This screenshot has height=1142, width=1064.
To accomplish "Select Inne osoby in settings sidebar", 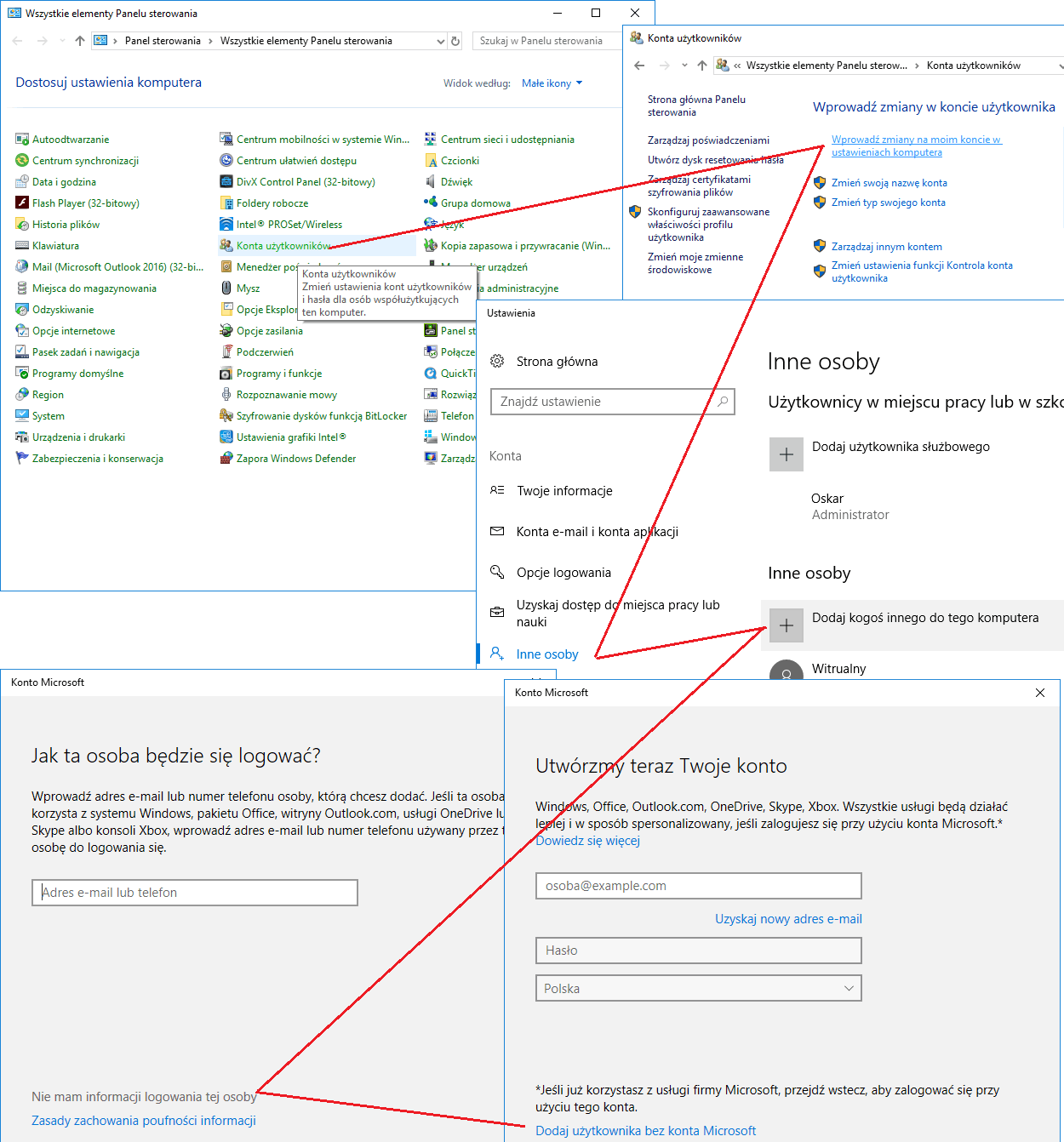I will 547,654.
